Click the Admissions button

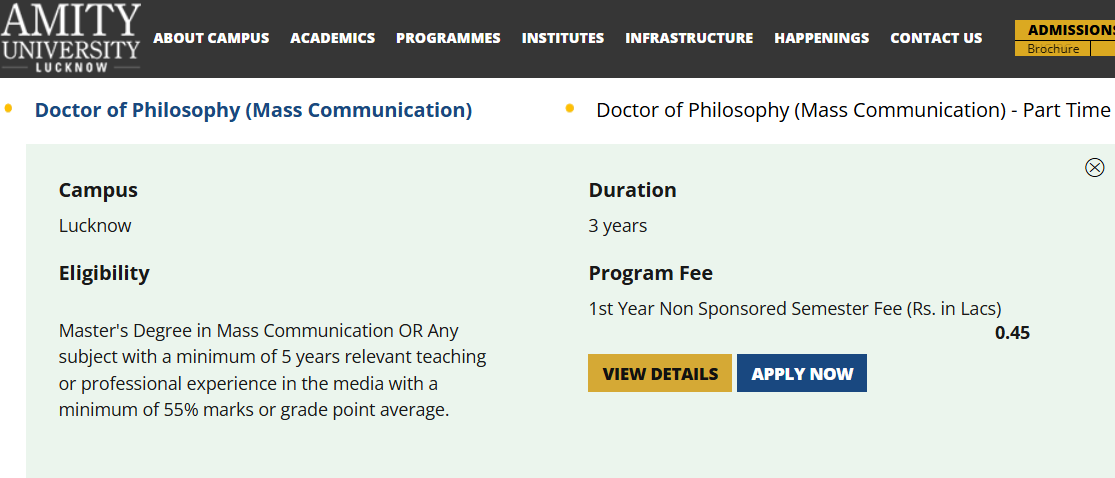(x=1070, y=30)
